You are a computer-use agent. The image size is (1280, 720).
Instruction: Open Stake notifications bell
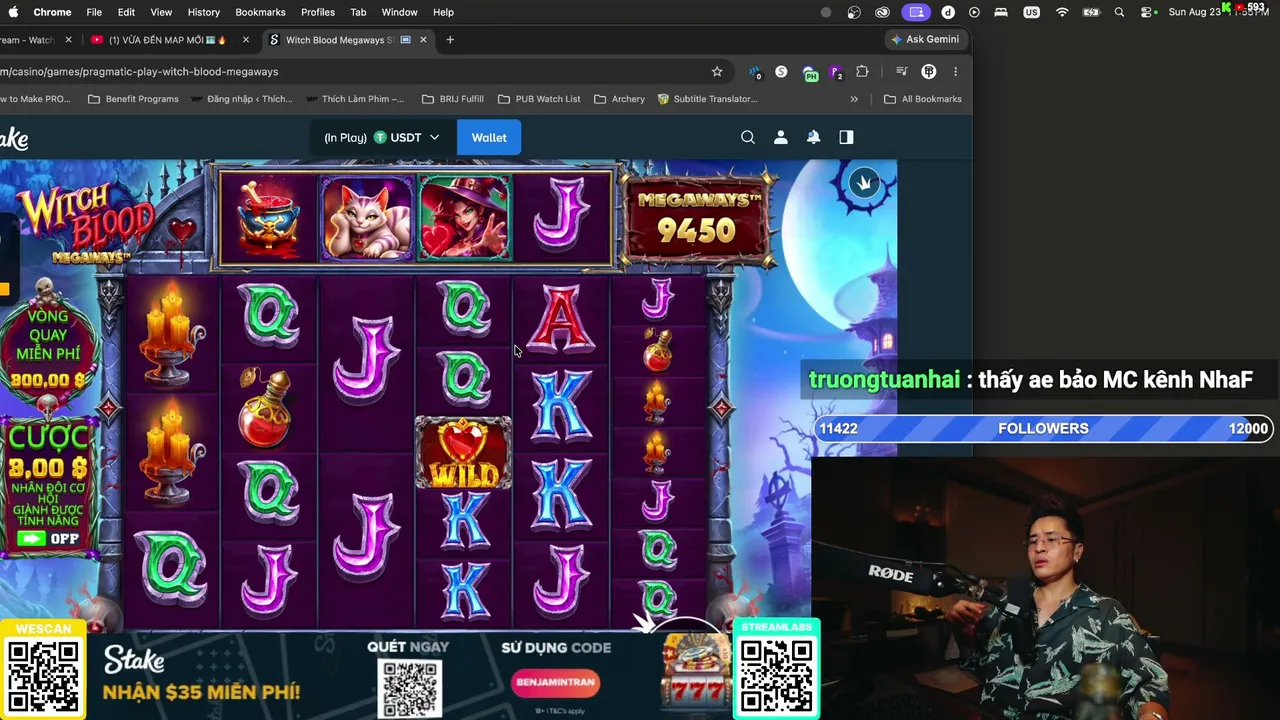coord(814,137)
